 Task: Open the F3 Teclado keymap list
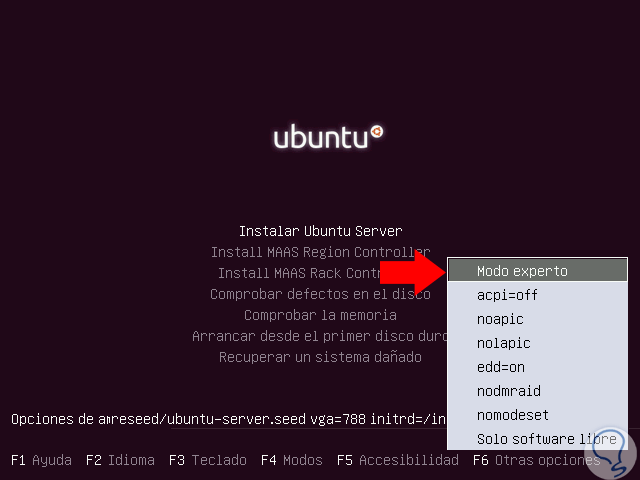point(204,460)
